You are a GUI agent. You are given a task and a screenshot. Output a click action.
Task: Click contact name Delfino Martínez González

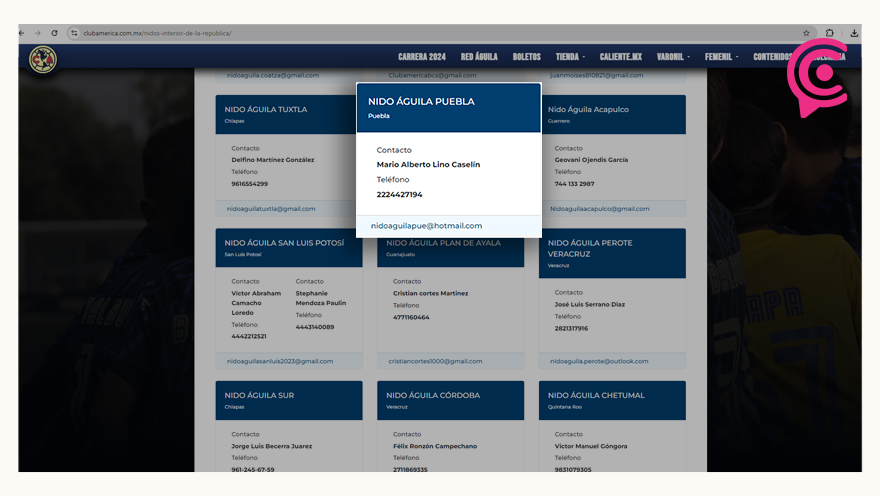point(273,160)
